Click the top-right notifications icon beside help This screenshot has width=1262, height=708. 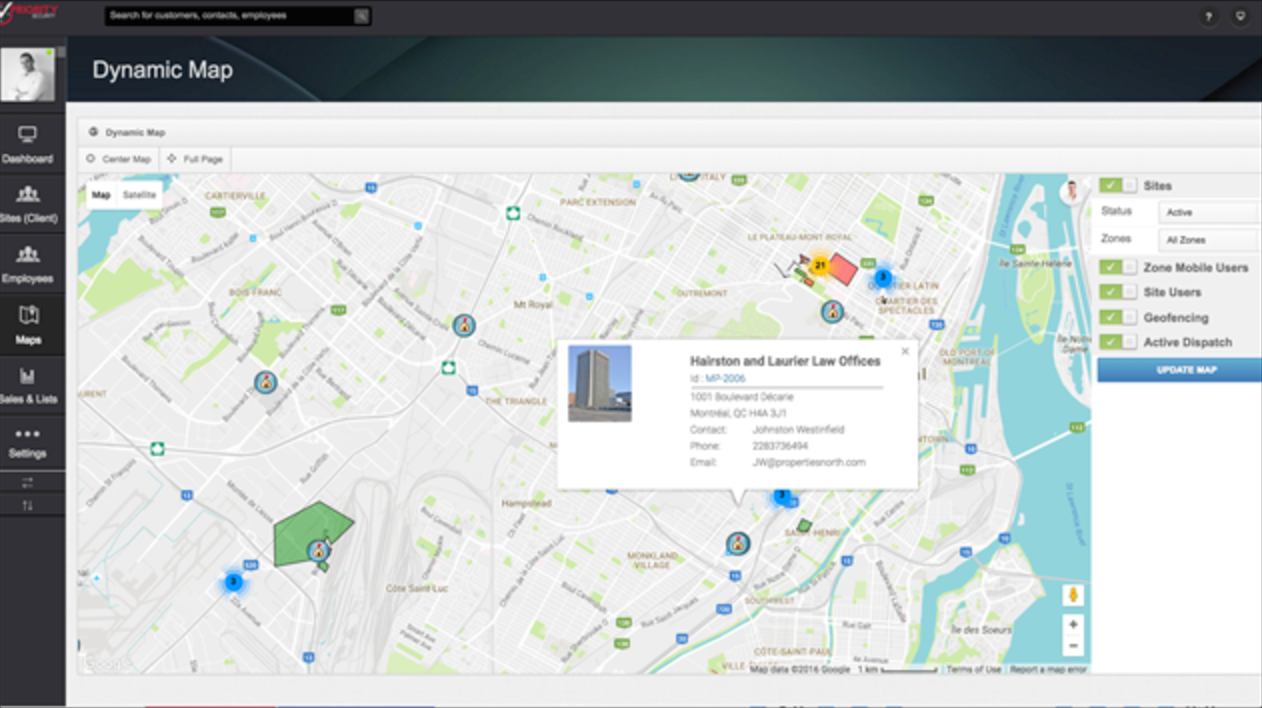click(1241, 17)
